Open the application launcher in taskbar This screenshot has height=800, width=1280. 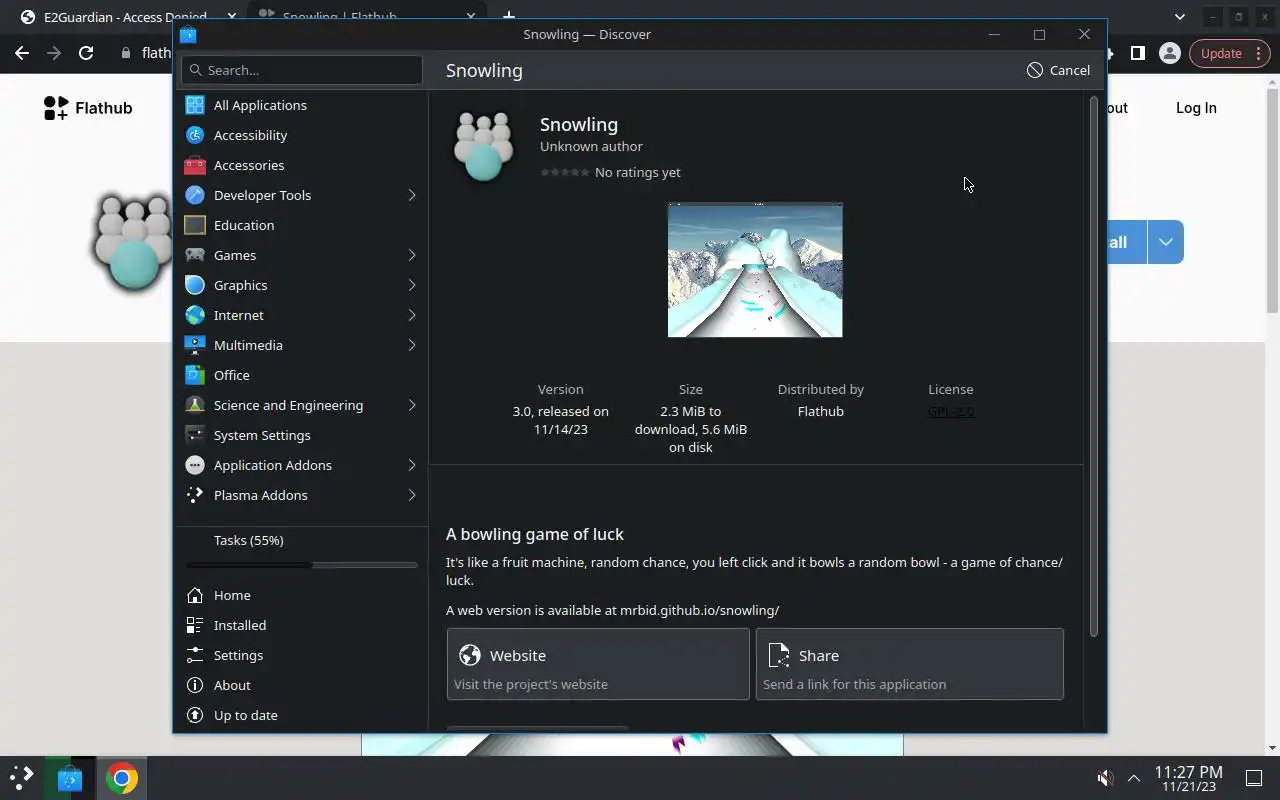[x=21, y=778]
